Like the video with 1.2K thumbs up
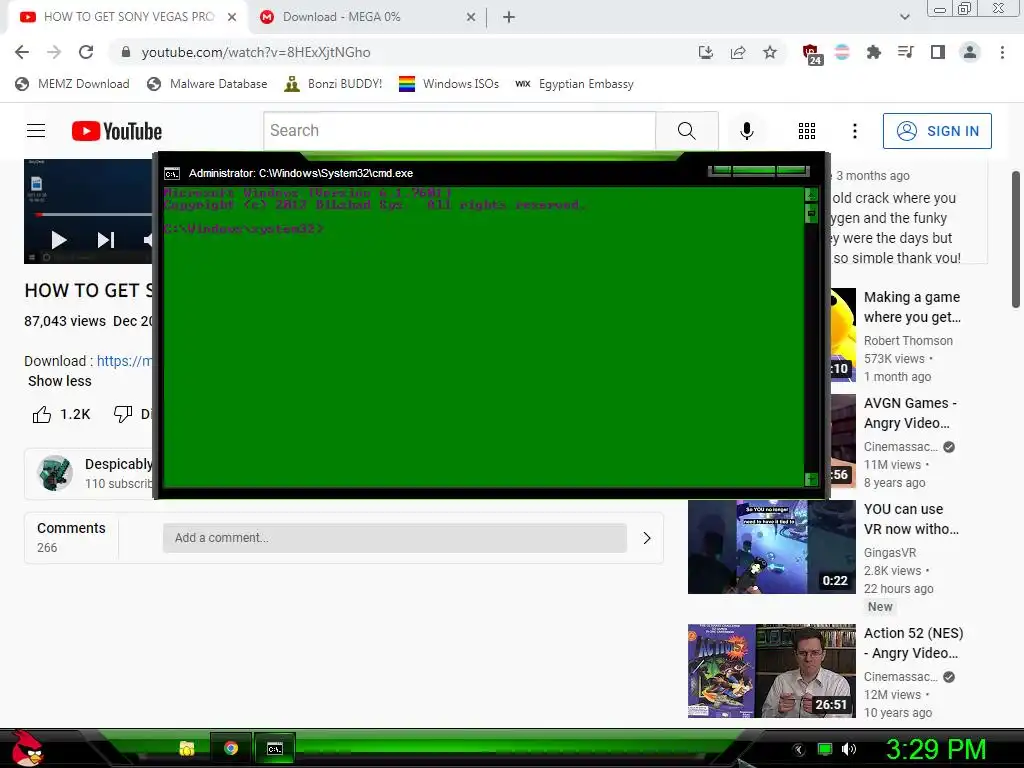The image size is (1024, 768). pyautogui.click(x=42, y=414)
